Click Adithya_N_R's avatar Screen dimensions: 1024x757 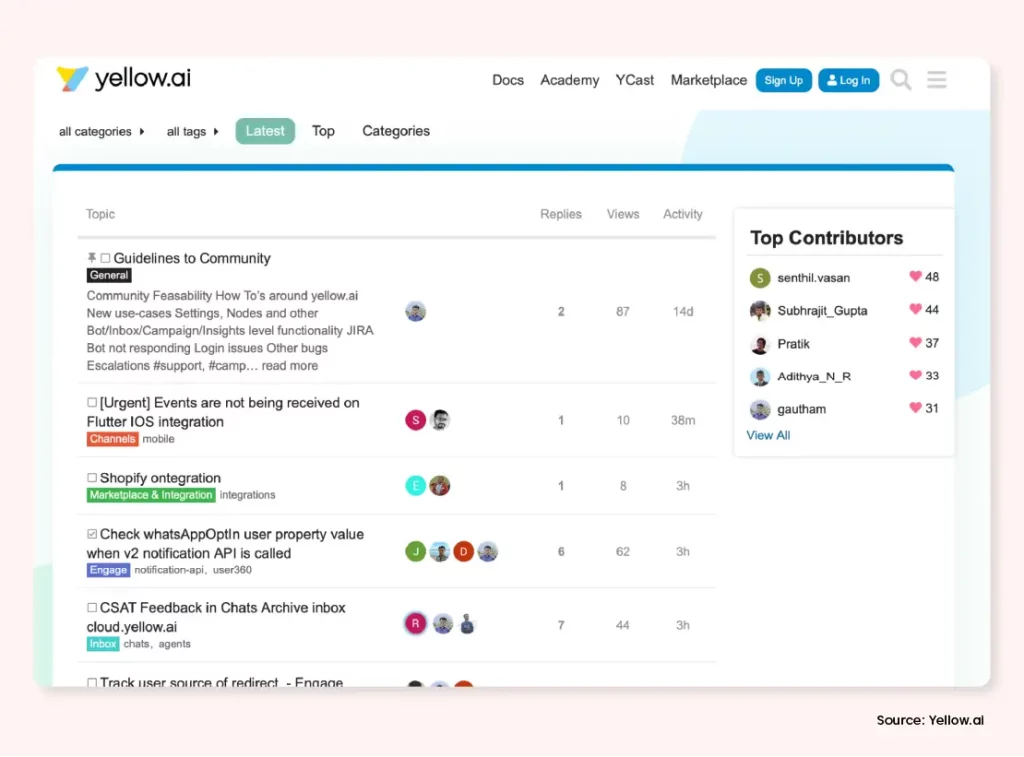click(760, 376)
